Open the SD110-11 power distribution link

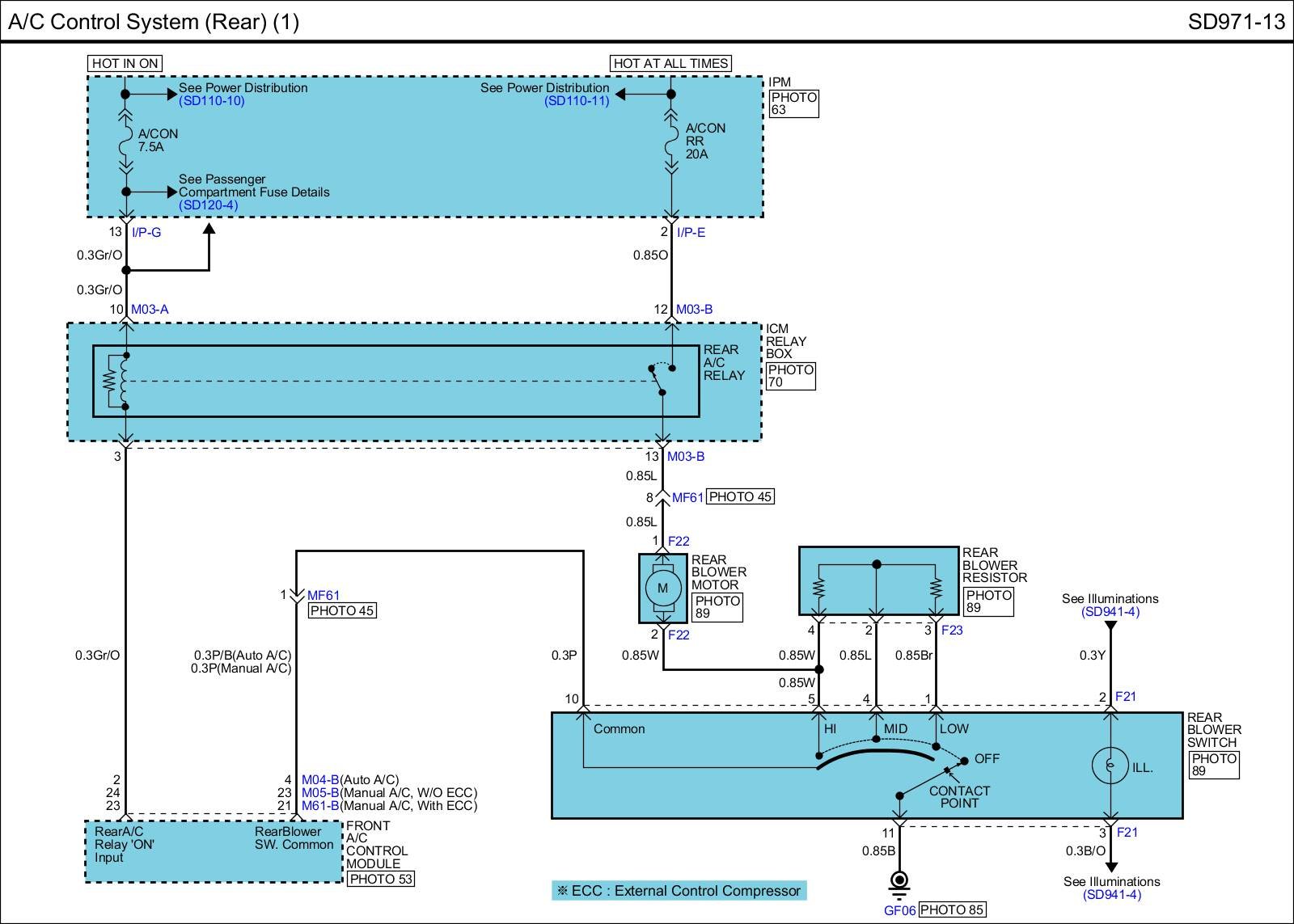click(x=577, y=101)
